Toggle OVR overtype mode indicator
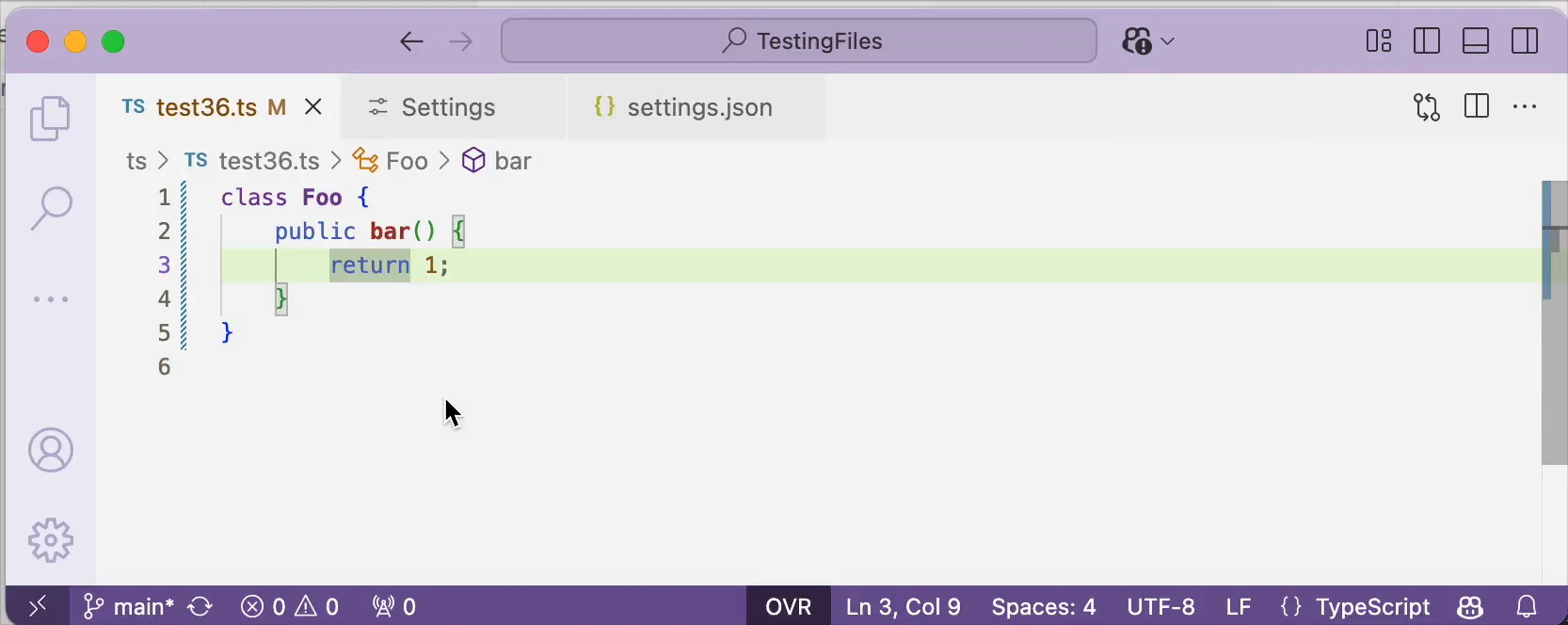1568x625 pixels. (789, 607)
